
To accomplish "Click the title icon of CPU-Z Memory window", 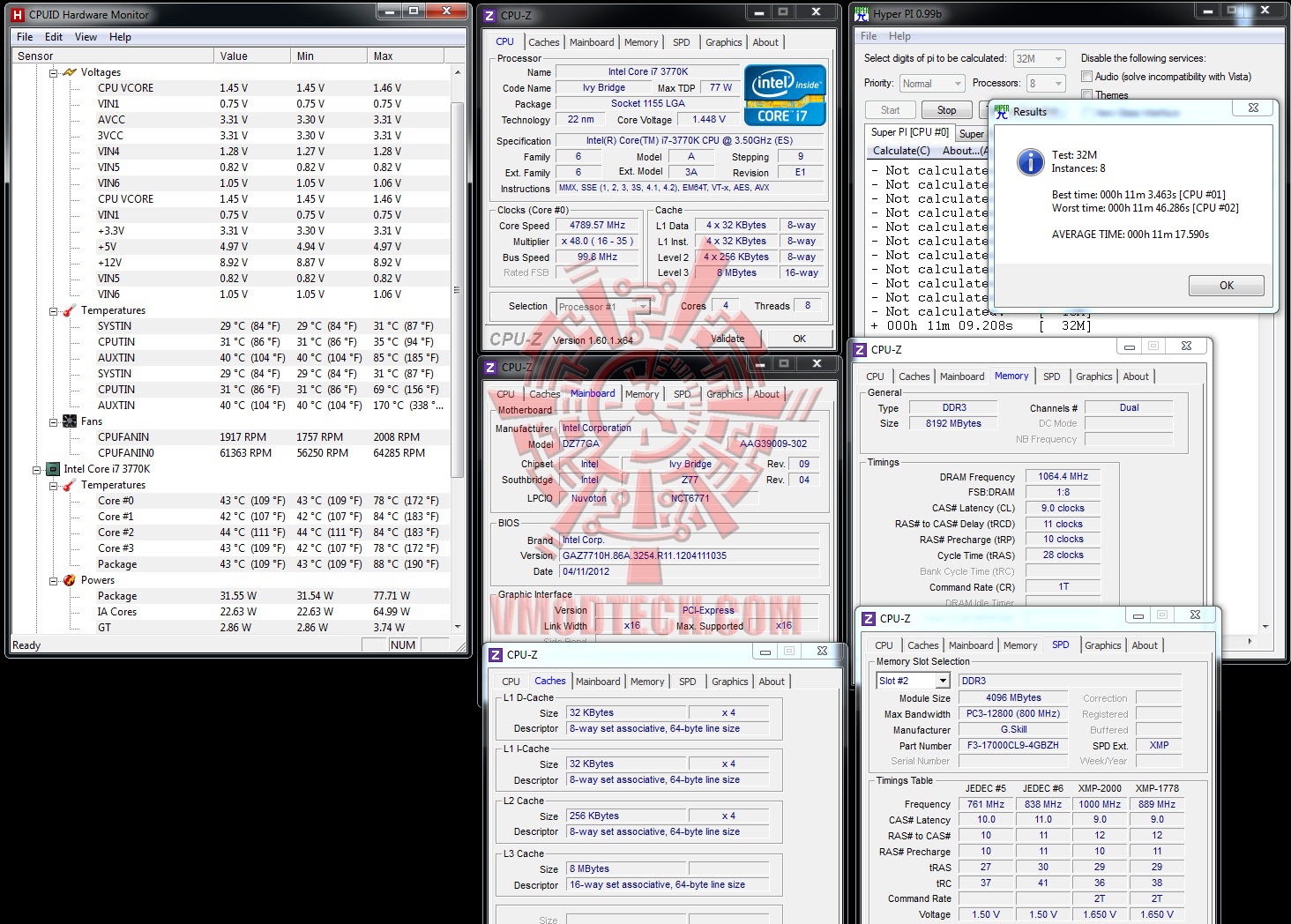I will [x=860, y=350].
